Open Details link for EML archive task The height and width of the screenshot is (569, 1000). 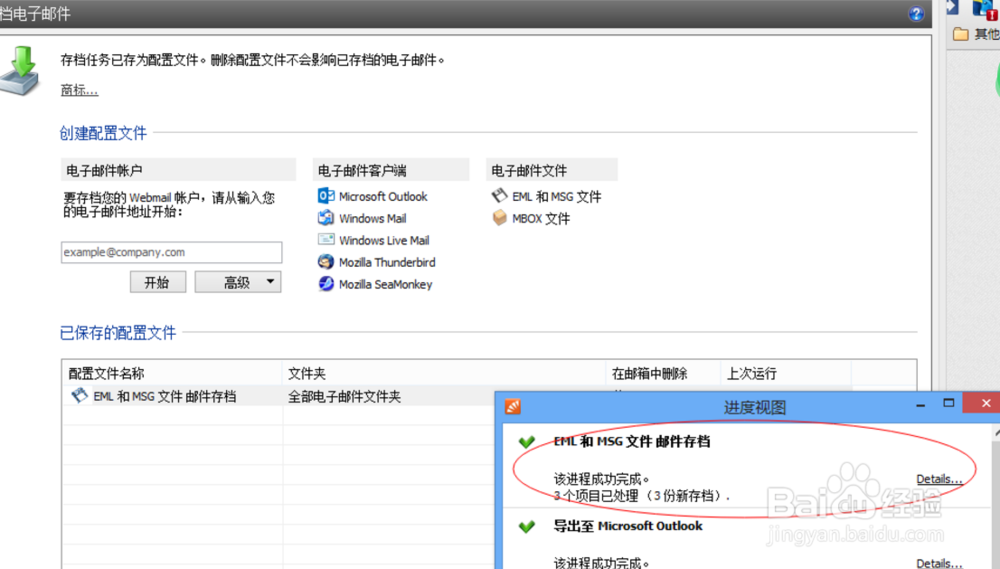tap(939, 479)
